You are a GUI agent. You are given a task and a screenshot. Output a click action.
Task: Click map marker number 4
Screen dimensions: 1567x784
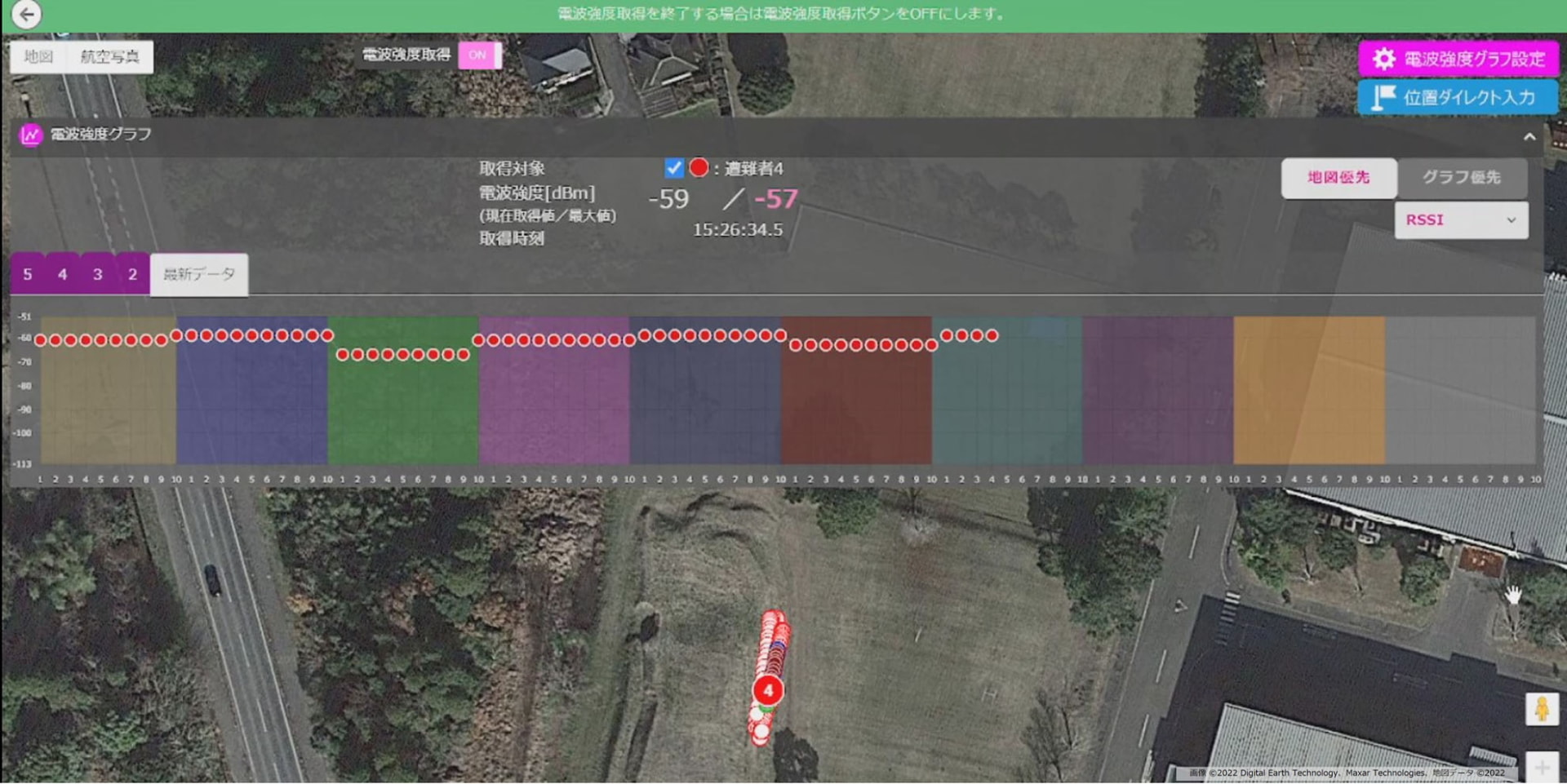767,690
